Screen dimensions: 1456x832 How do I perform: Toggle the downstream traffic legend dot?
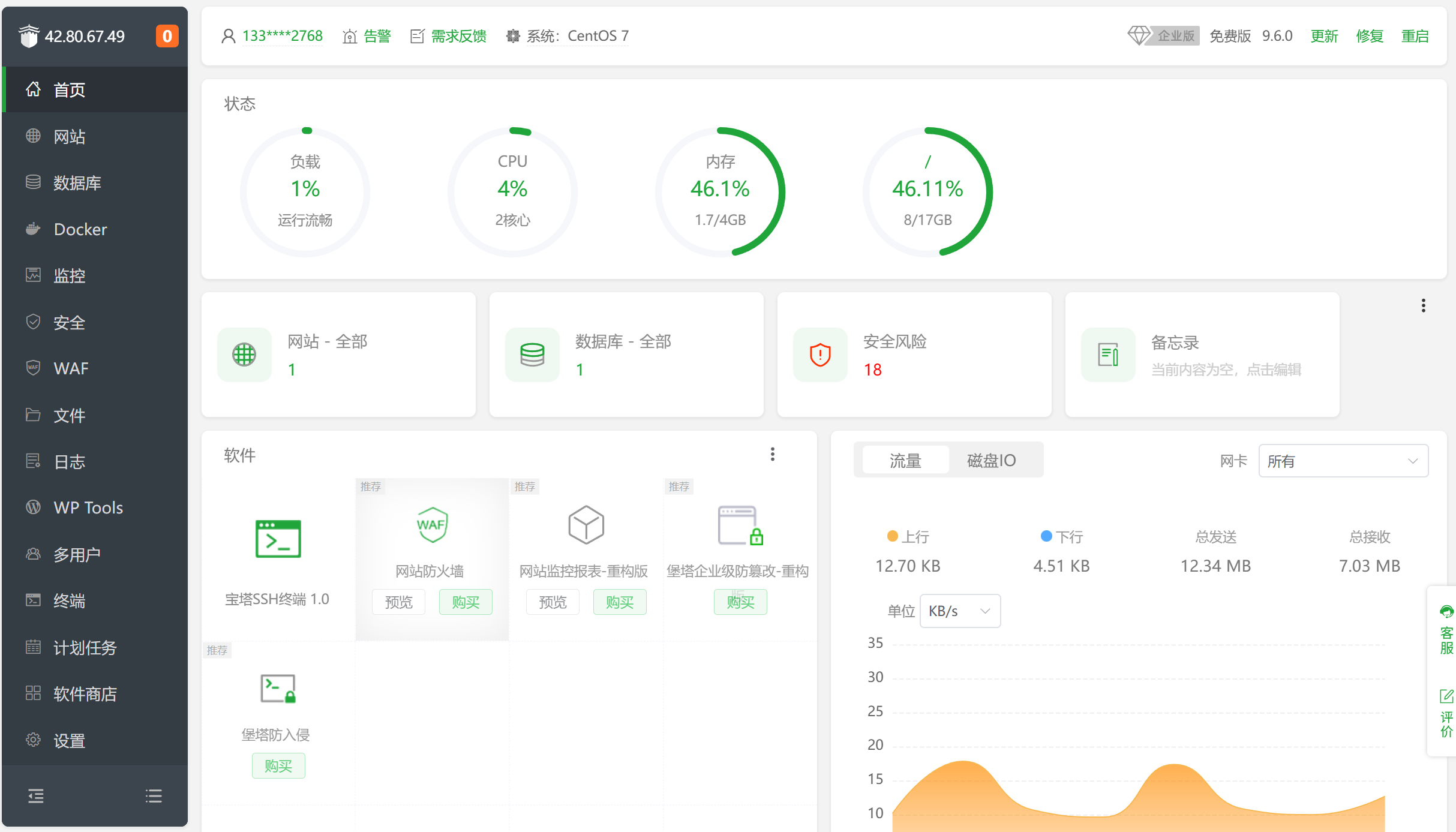click(x=1046, y=536)
